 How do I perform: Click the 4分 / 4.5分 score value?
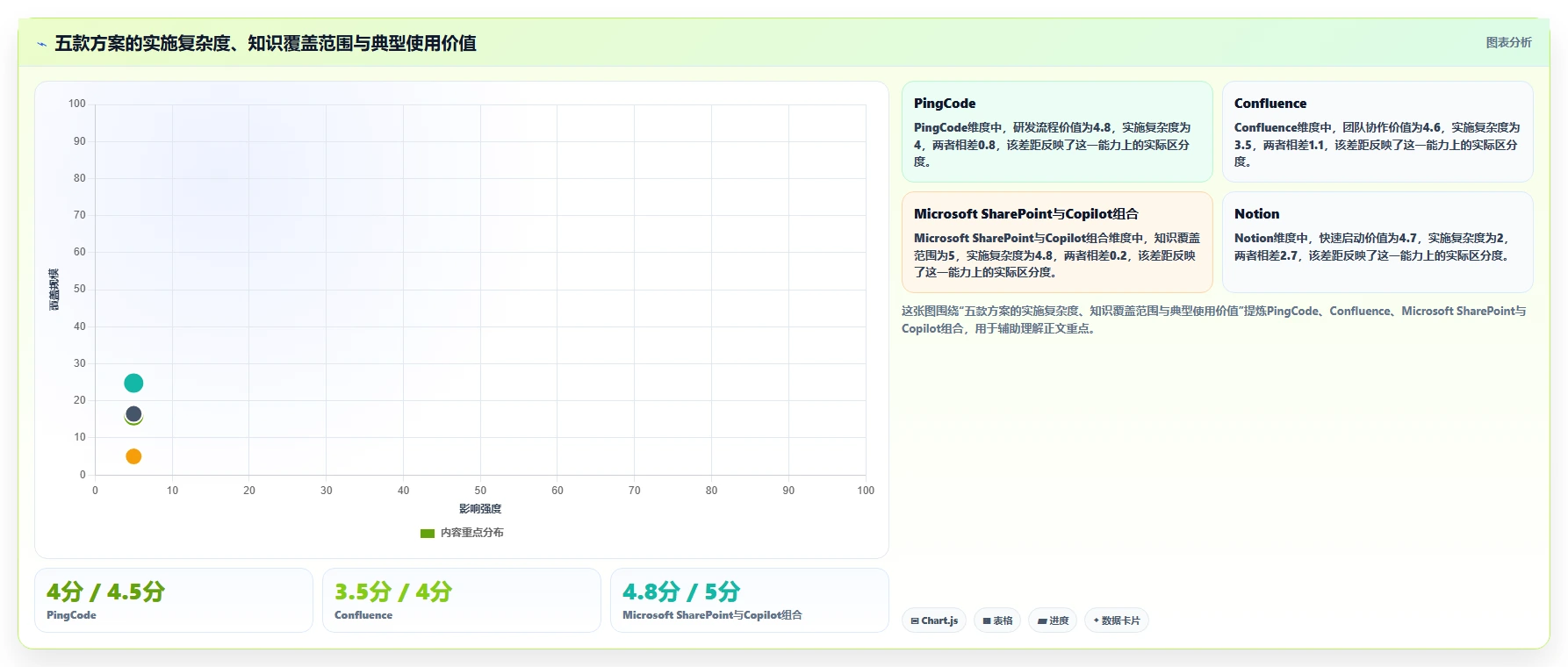(x=105, y=592)
